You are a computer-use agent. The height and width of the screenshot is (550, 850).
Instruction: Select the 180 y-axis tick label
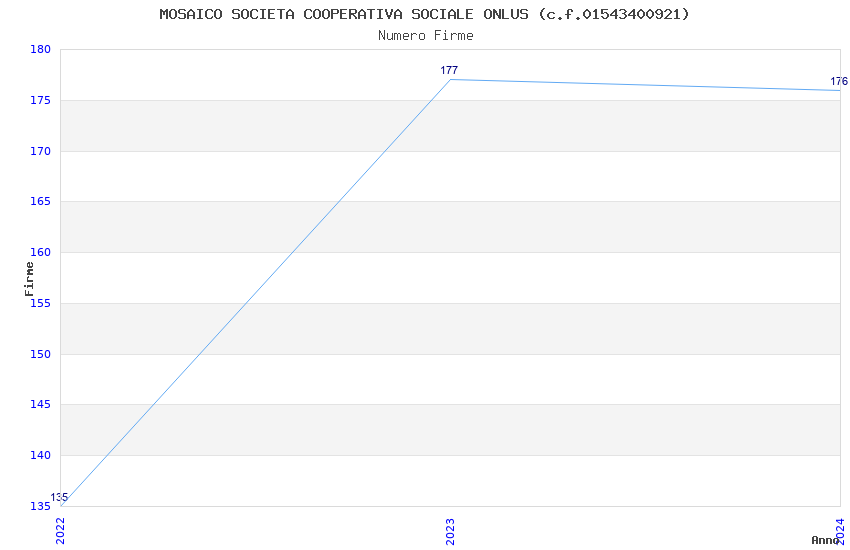(x=40, y=49)
